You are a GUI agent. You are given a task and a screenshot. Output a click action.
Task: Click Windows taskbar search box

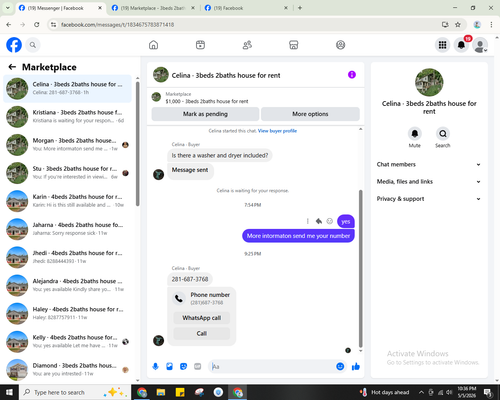click(75, 392)
